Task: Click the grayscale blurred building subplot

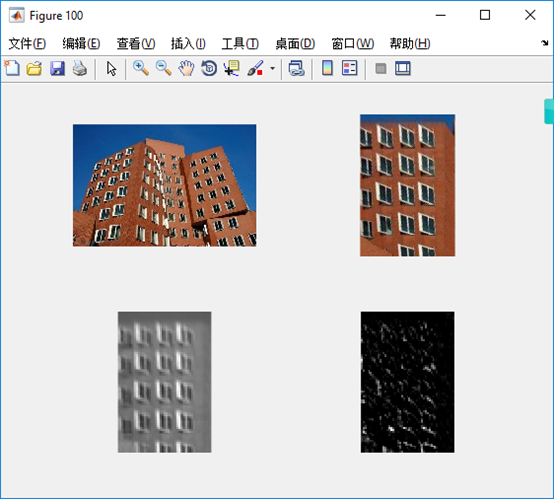Action: tap(165, 382)
